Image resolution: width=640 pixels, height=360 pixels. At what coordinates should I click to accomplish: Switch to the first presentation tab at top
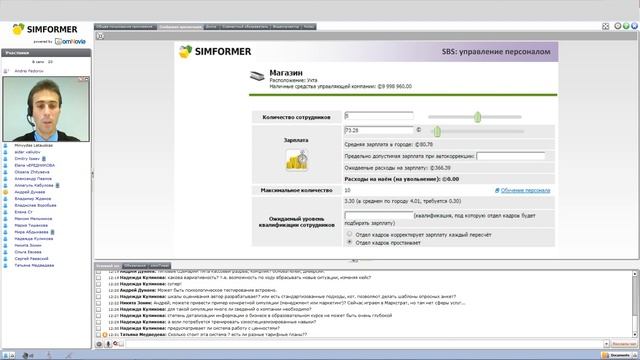(x=125, y=27)
